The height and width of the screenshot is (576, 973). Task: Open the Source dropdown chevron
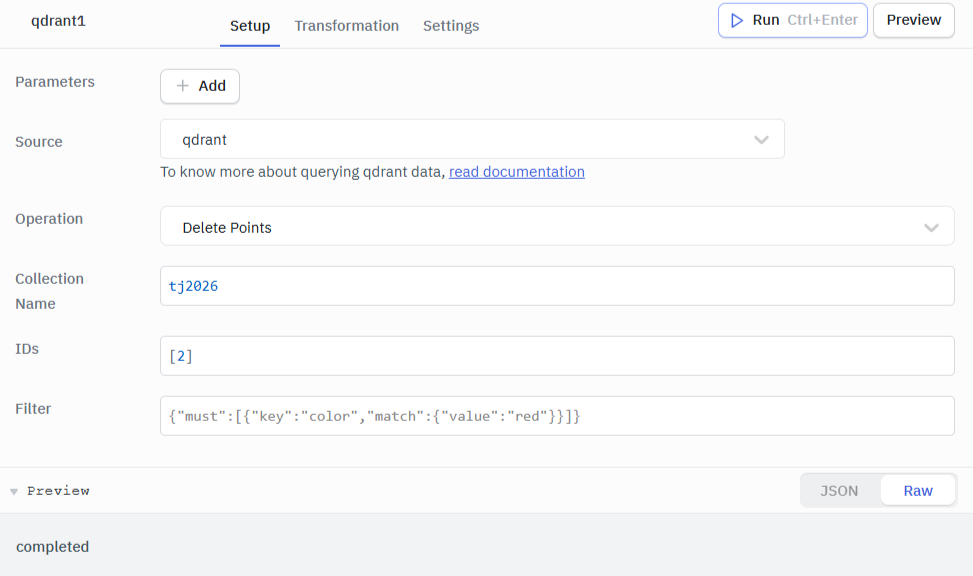click(761, 140)
